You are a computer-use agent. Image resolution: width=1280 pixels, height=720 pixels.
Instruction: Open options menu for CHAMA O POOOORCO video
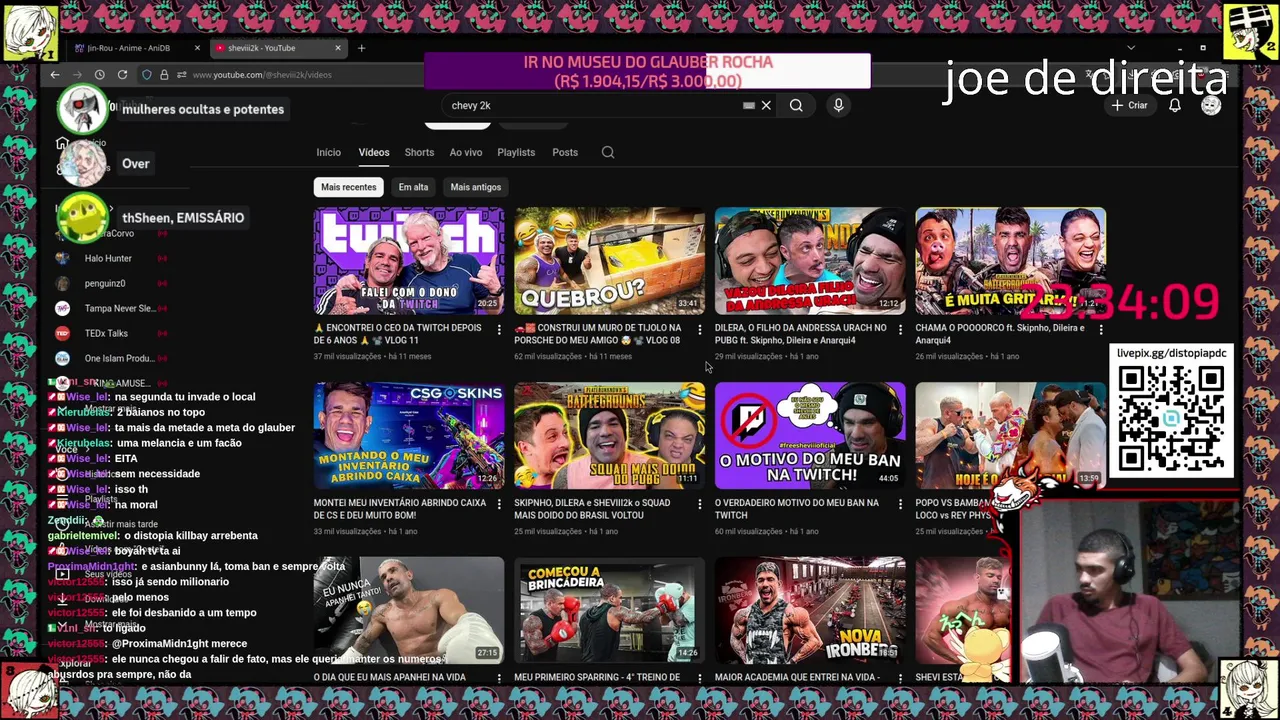pyautogui.click(x=1100, y=329)
